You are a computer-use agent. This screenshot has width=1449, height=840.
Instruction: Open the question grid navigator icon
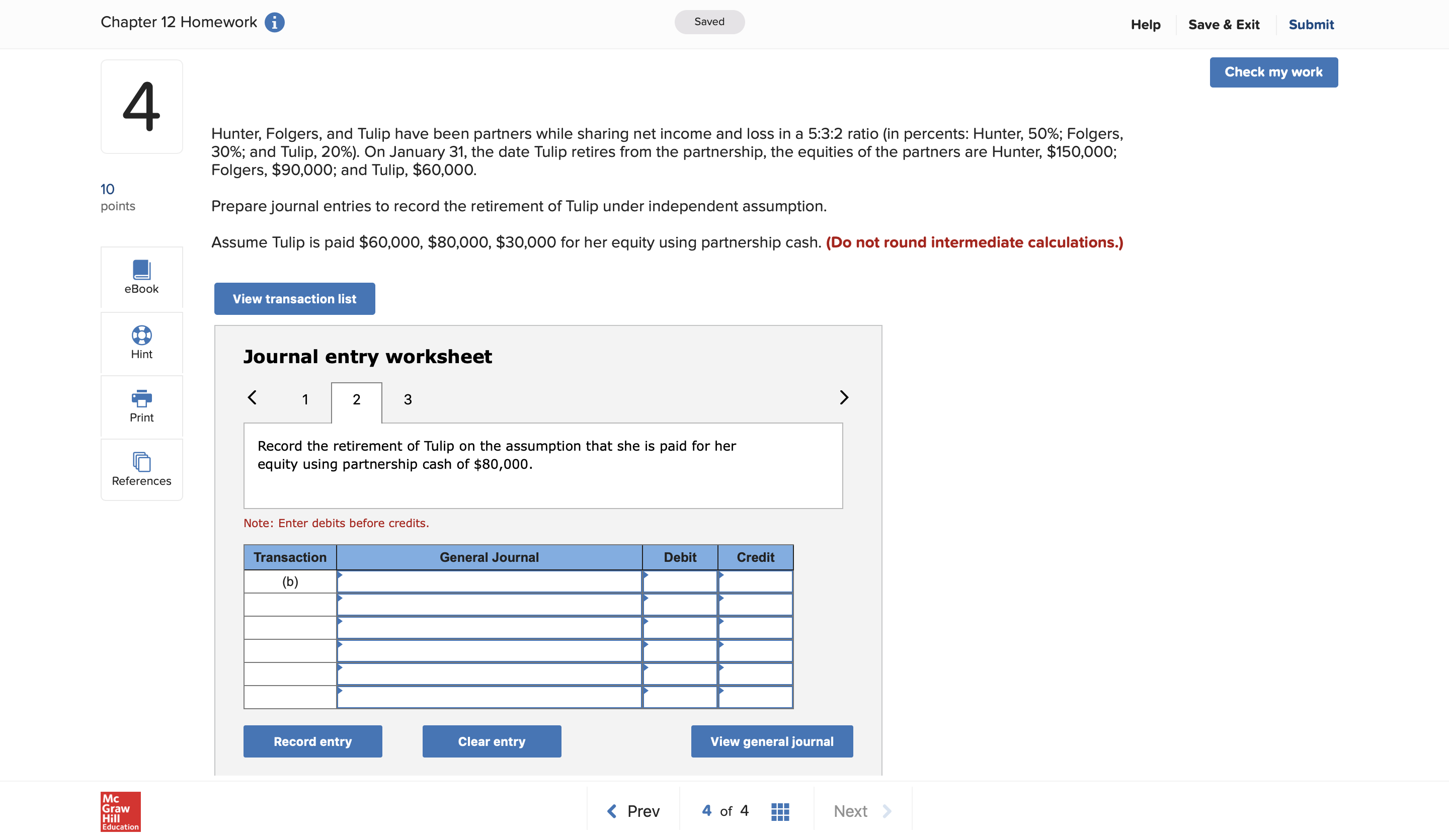tap(780, 811)
